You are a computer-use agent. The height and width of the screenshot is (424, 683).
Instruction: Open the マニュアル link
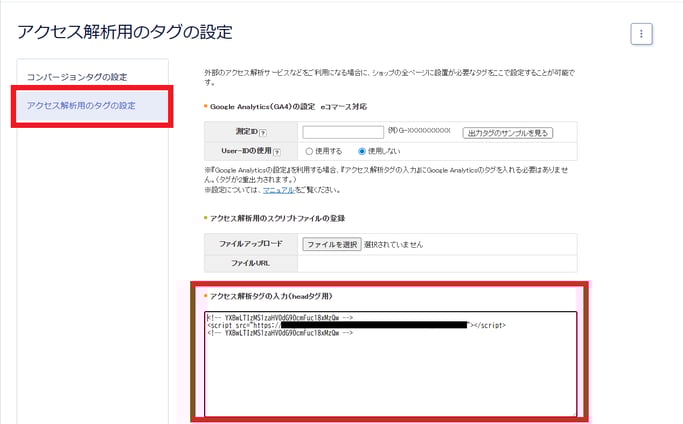coord(279,190)
